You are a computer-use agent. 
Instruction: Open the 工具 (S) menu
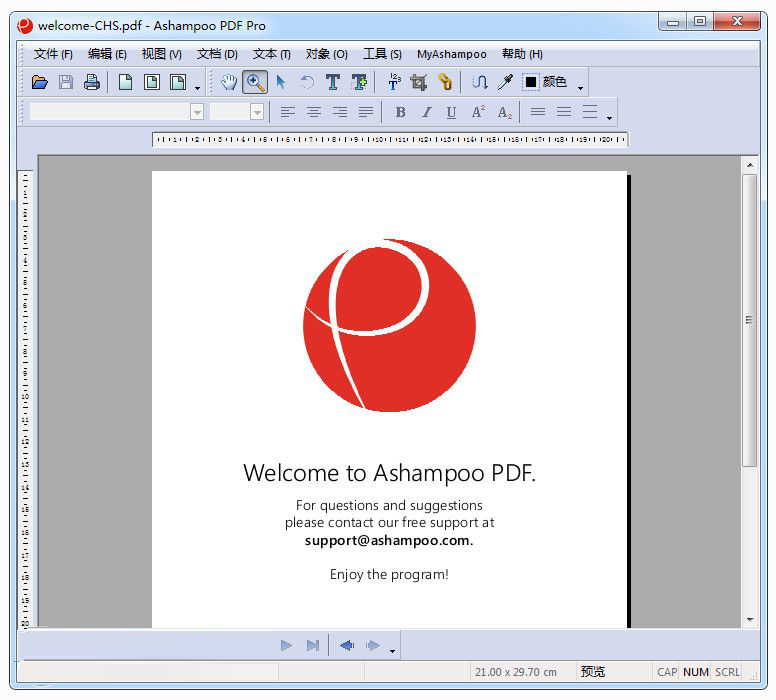(382, 54)
